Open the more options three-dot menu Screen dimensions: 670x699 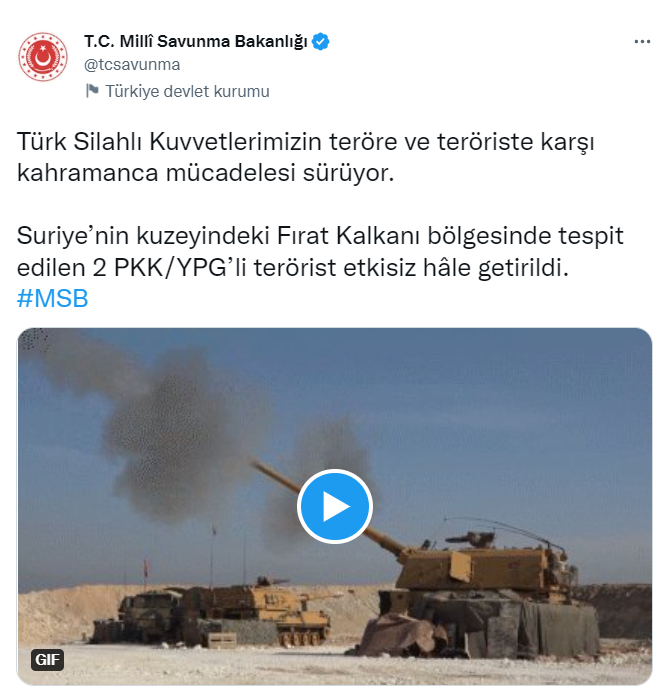tap(642, 42)
